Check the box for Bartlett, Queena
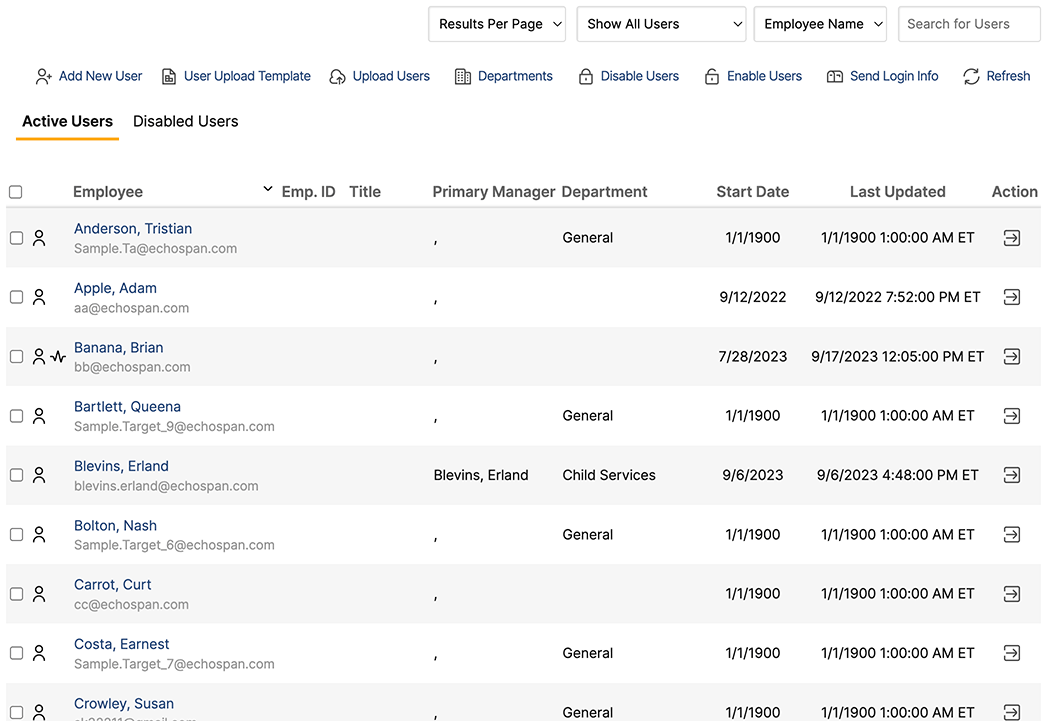The height and width of the screenshot is (721, 1043). pyautogui.click(x=17, y=416)
